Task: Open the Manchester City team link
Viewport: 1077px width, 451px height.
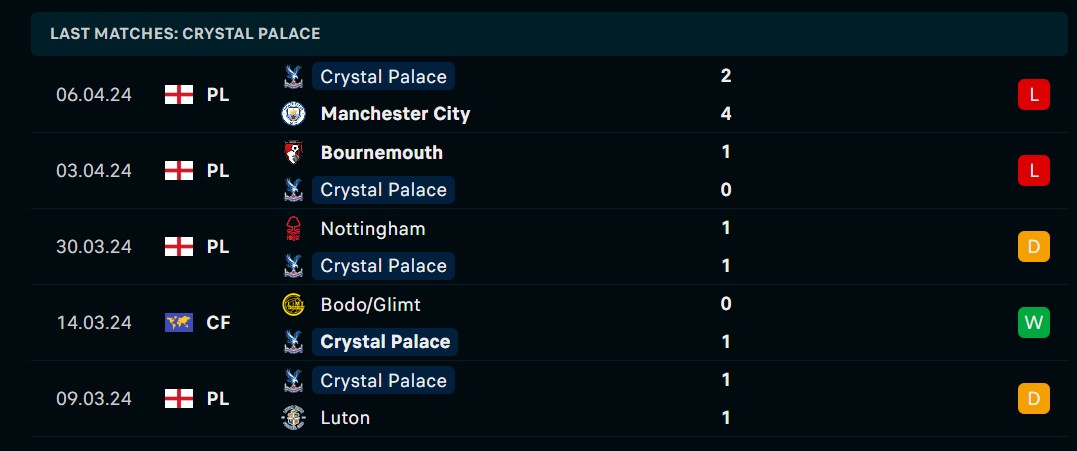Action: click(x=395, y=114)
